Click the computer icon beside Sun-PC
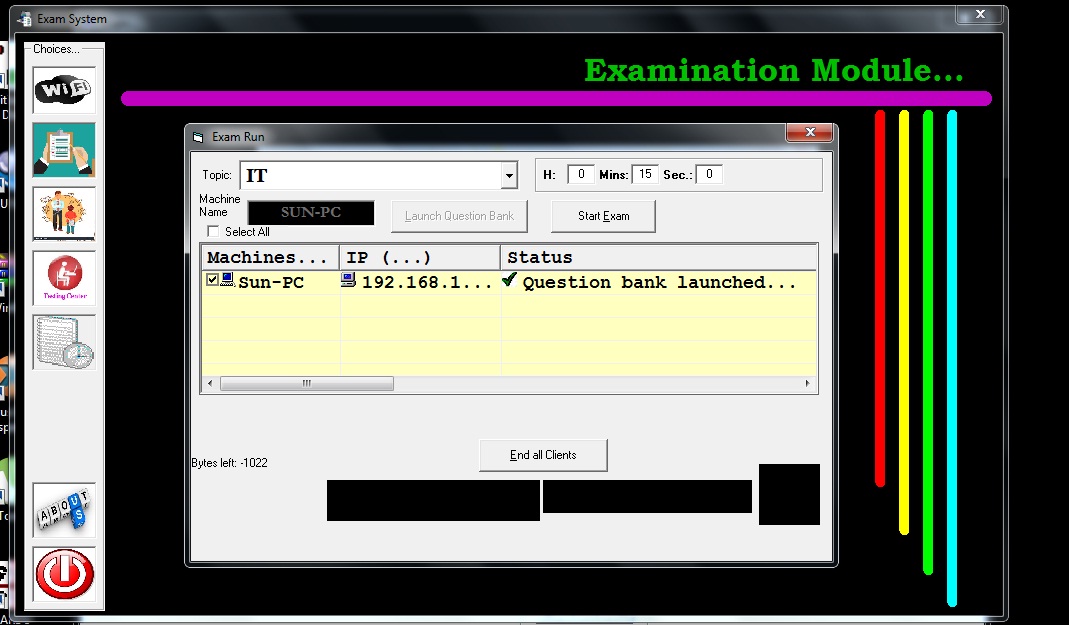 click(x=227, y=279)
